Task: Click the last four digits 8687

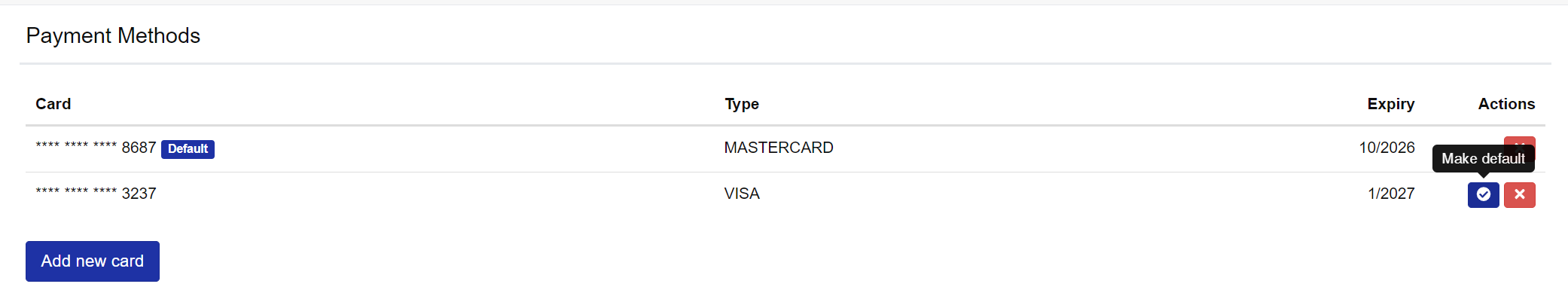Action: point(139,148)
